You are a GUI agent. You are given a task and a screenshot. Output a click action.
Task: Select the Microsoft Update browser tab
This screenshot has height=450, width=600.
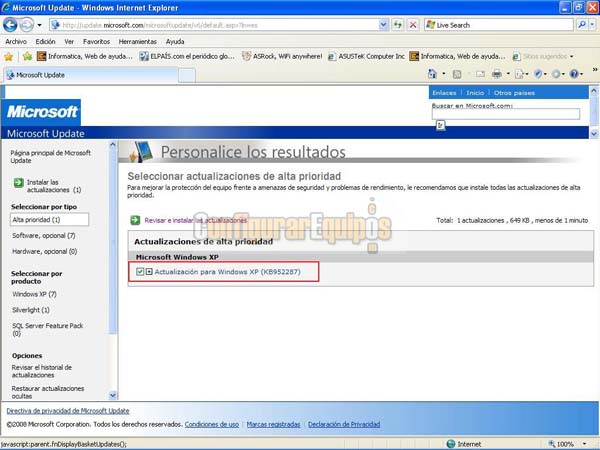91,75
